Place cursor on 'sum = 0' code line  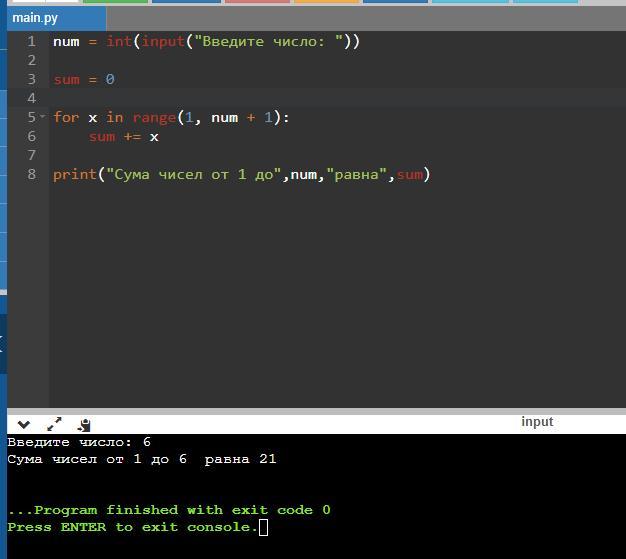click(x=84, y=79)
